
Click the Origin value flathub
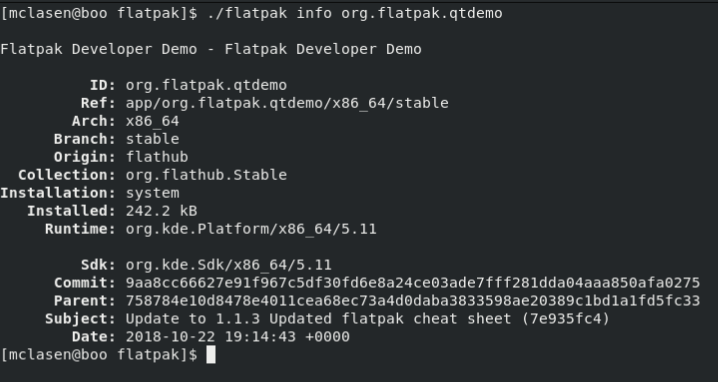coord(157,157)
